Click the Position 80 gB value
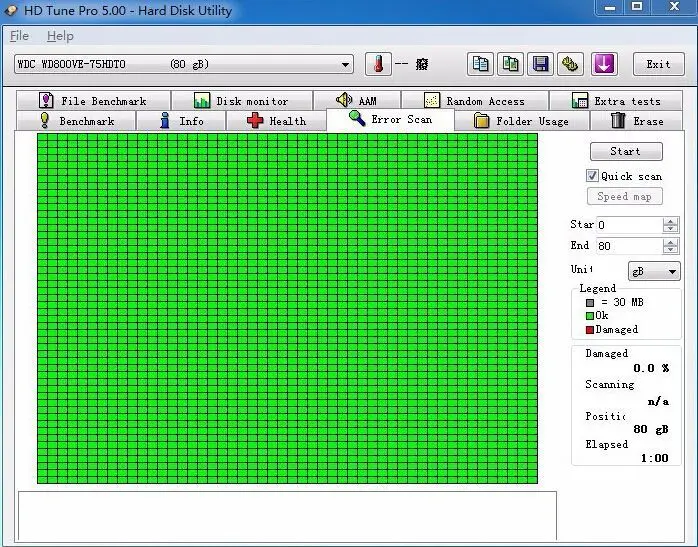 pyautogui.click(x=651, y=429)
